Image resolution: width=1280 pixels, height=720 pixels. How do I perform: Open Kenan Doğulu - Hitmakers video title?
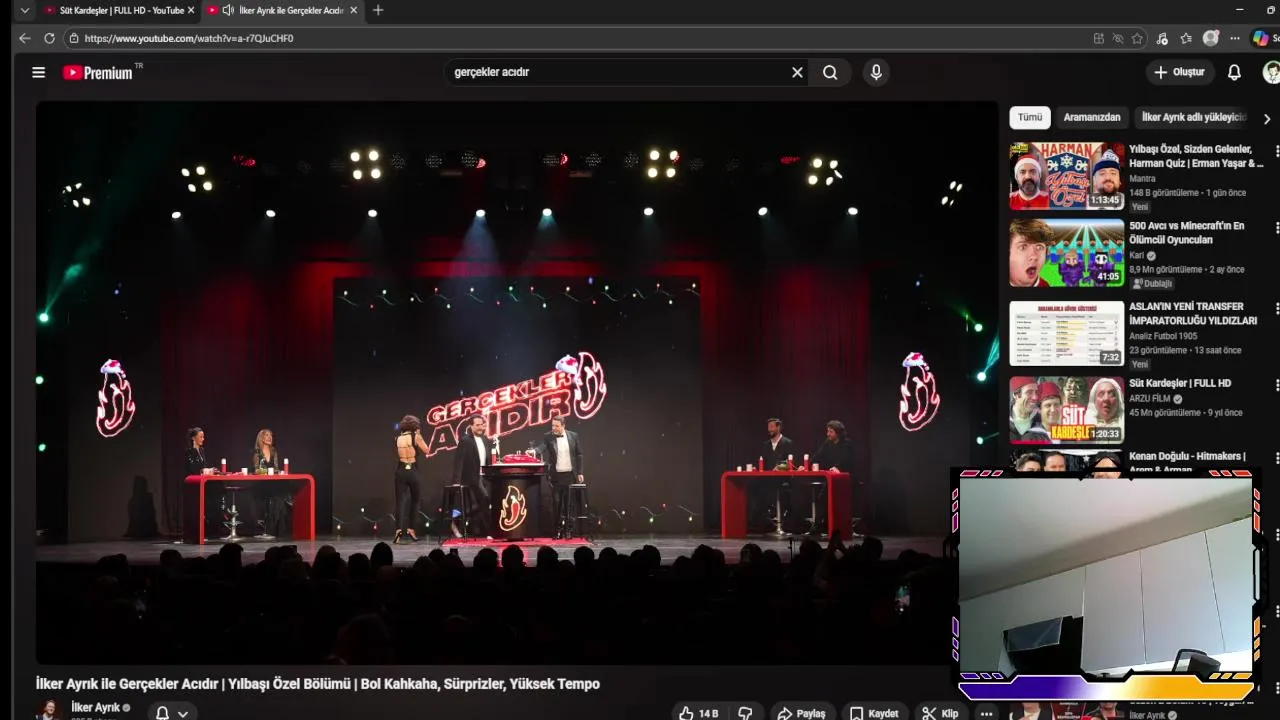(1187, 461)
